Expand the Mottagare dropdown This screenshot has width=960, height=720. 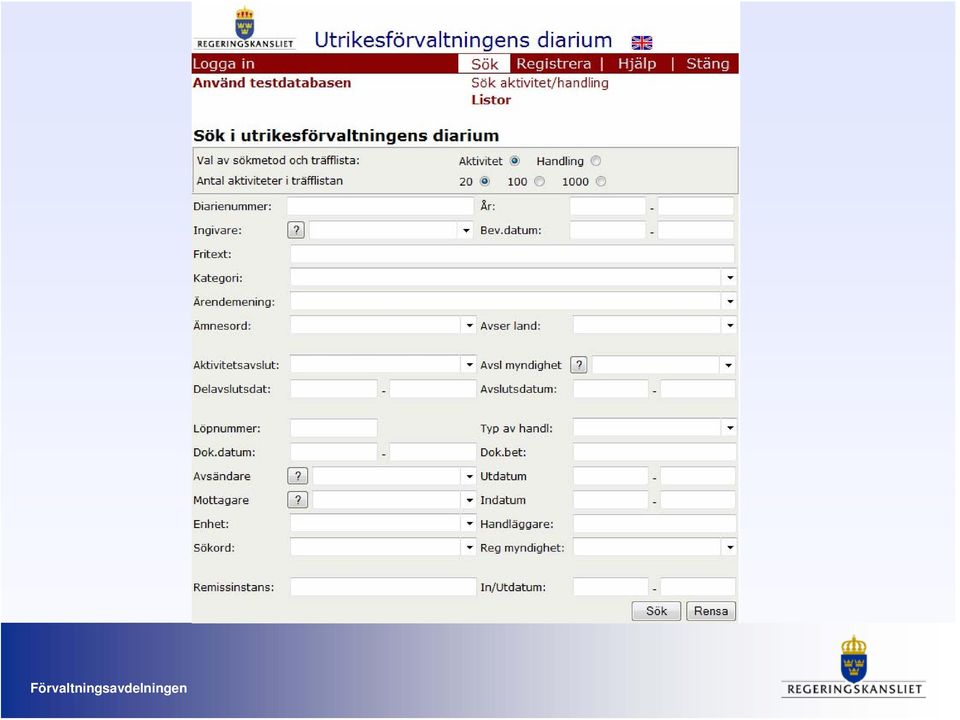pyautogui.click(x=469, y=500)
